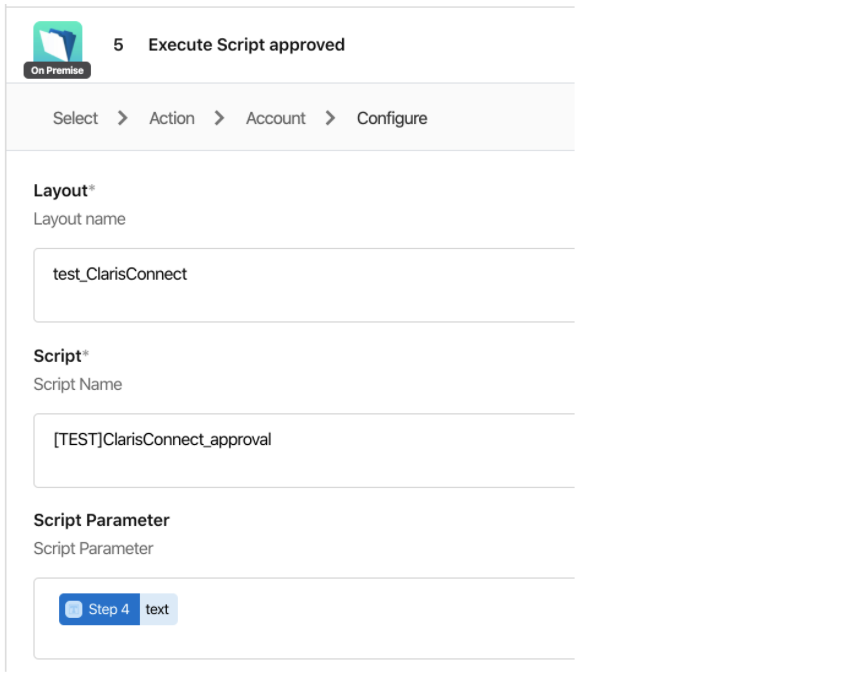Go to the Action breadcrumb step

click(172, 118)
